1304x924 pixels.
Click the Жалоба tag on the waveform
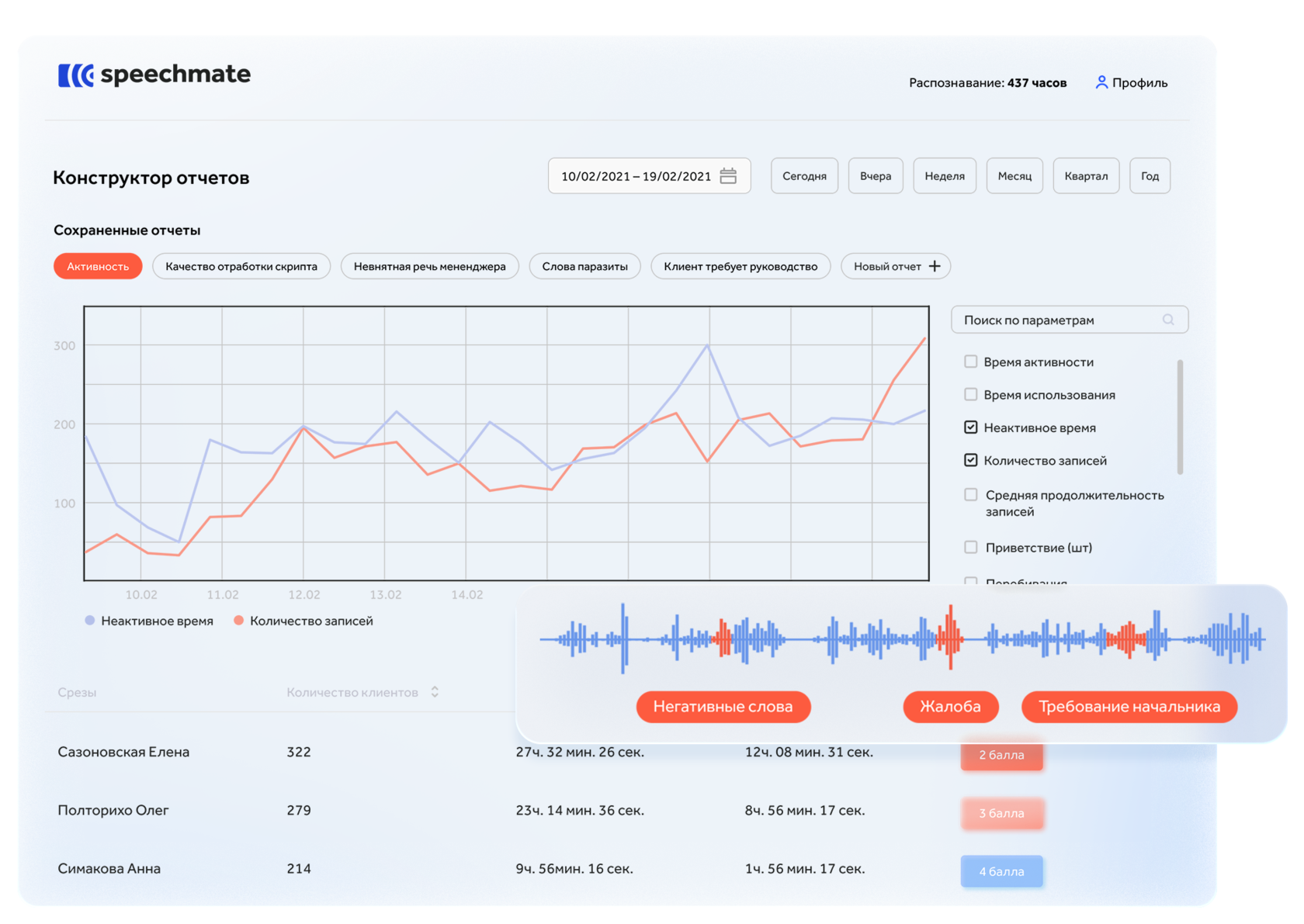coord(950,707)
